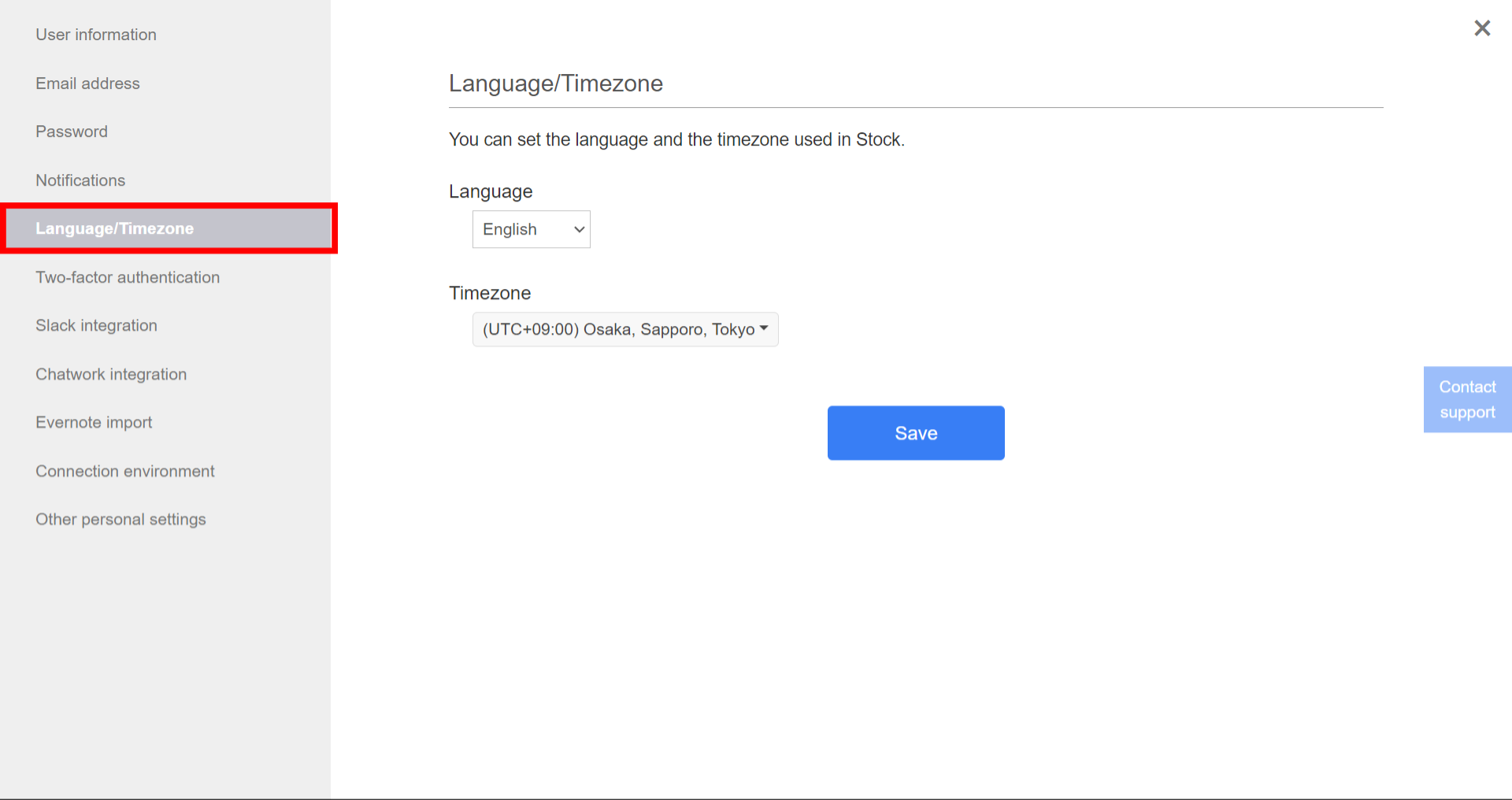Click the Language field label
The image size is (1512, 800).
coord(490,191)
